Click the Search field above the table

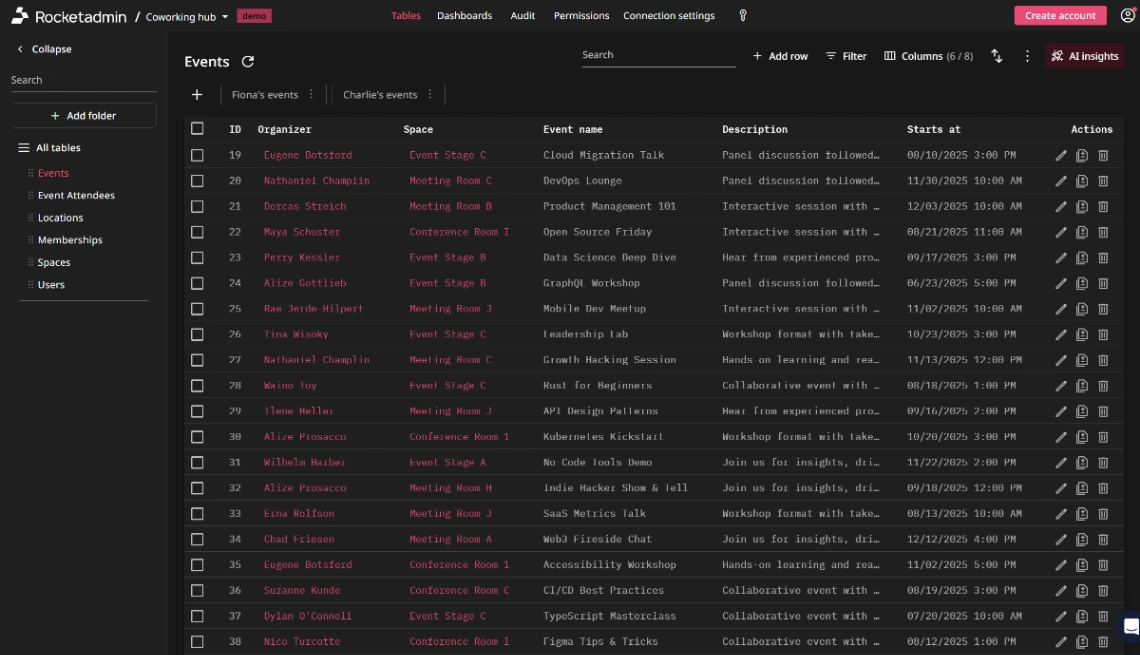tap(660, 55)
